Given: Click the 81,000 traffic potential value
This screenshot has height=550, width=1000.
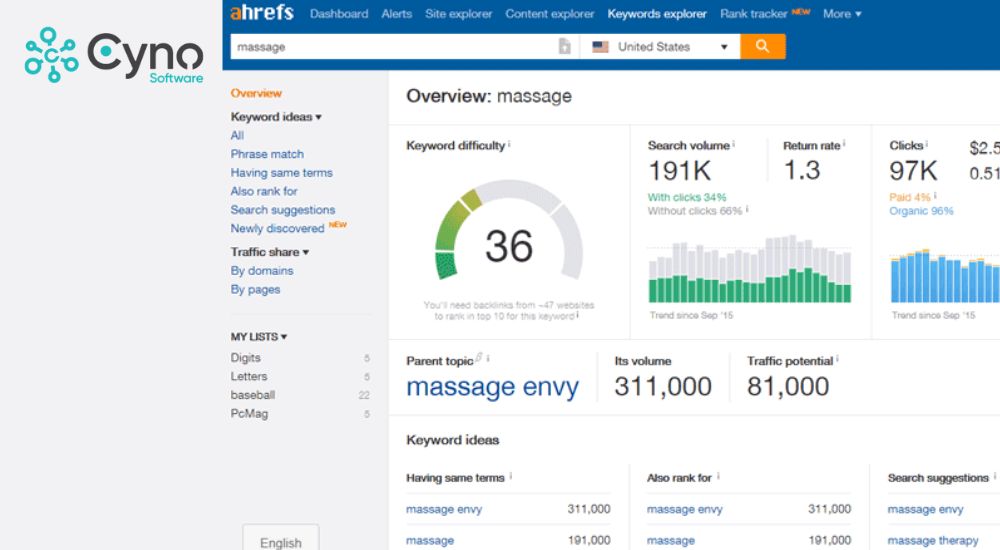Looking at the screenshot, I should (788, 386).
